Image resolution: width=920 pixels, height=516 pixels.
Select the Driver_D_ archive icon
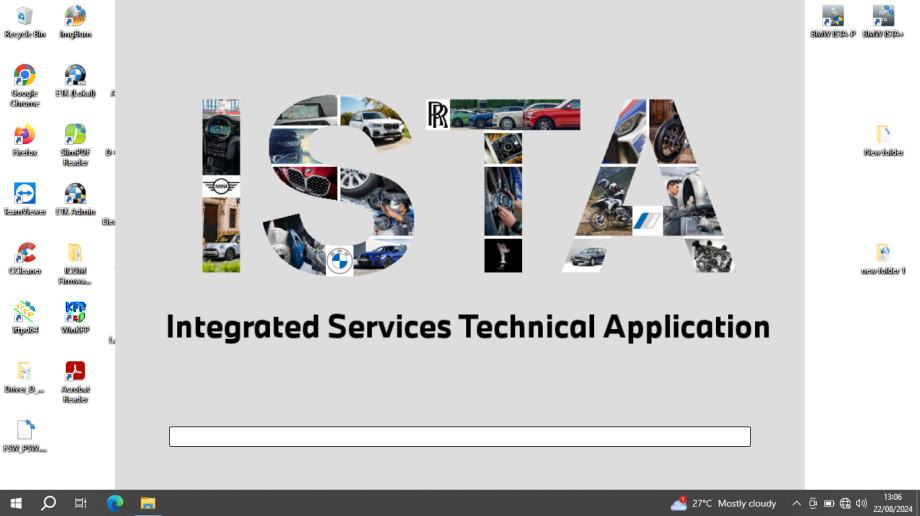click(x=25, y=377)
